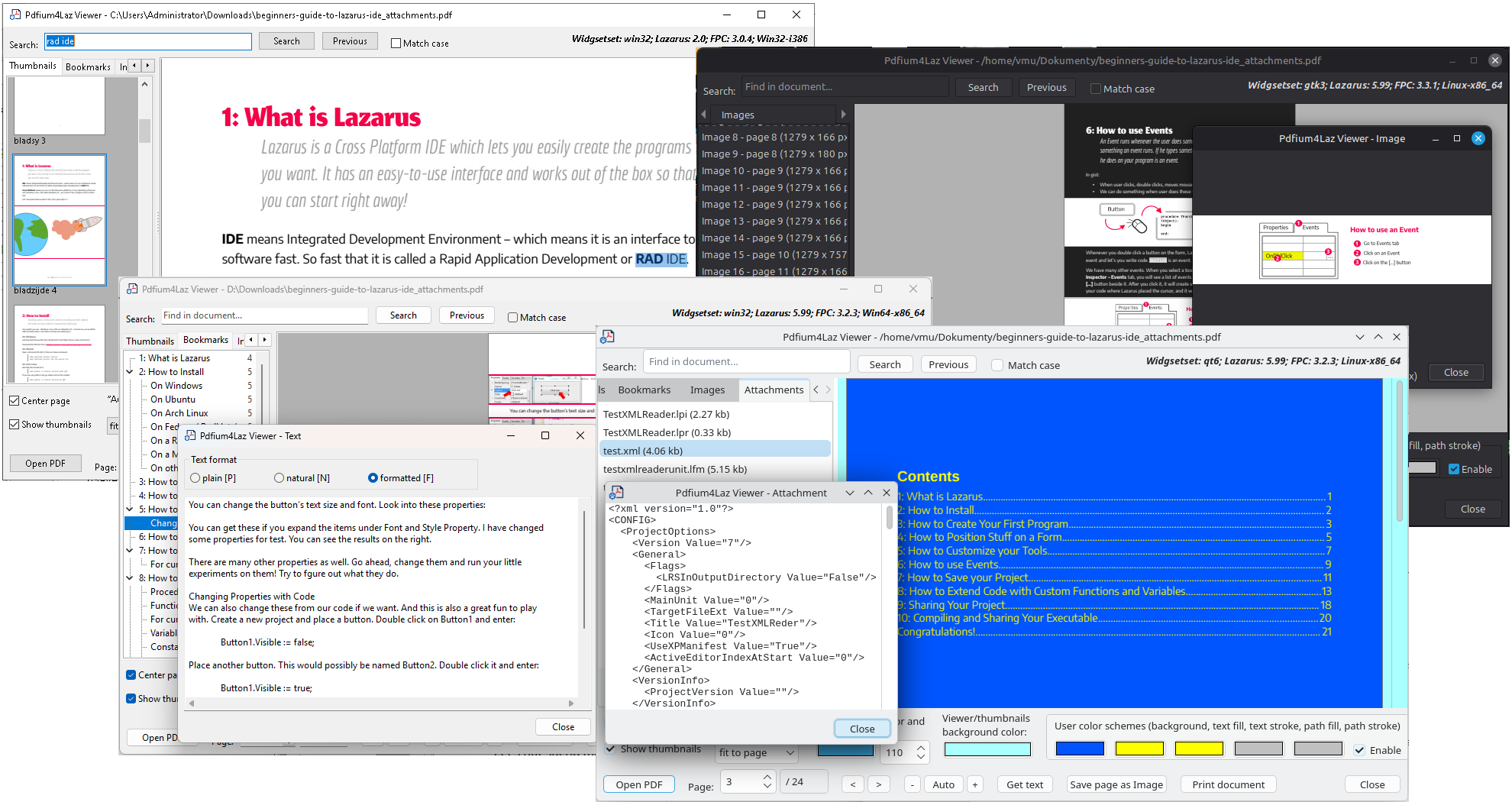Click Save page as Image
1512x802 pixels.
click(1116, 784)
